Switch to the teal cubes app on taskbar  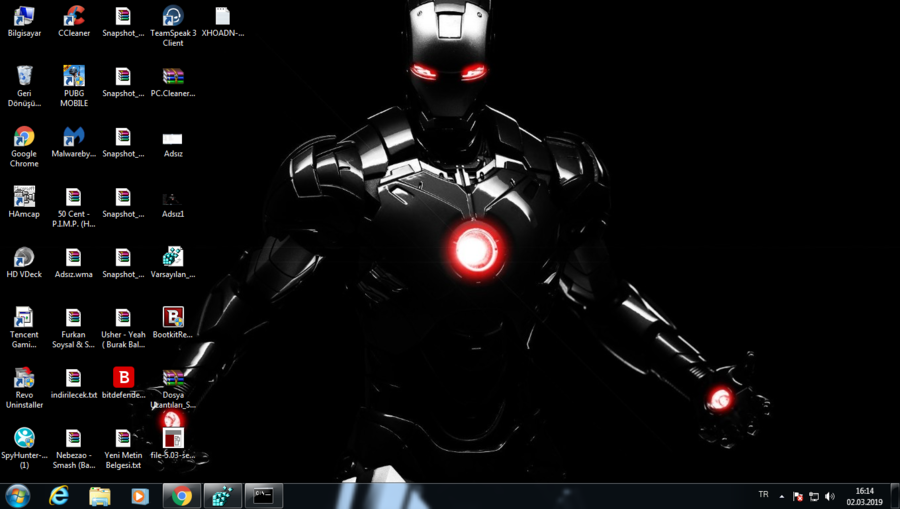tap(223, 496)
